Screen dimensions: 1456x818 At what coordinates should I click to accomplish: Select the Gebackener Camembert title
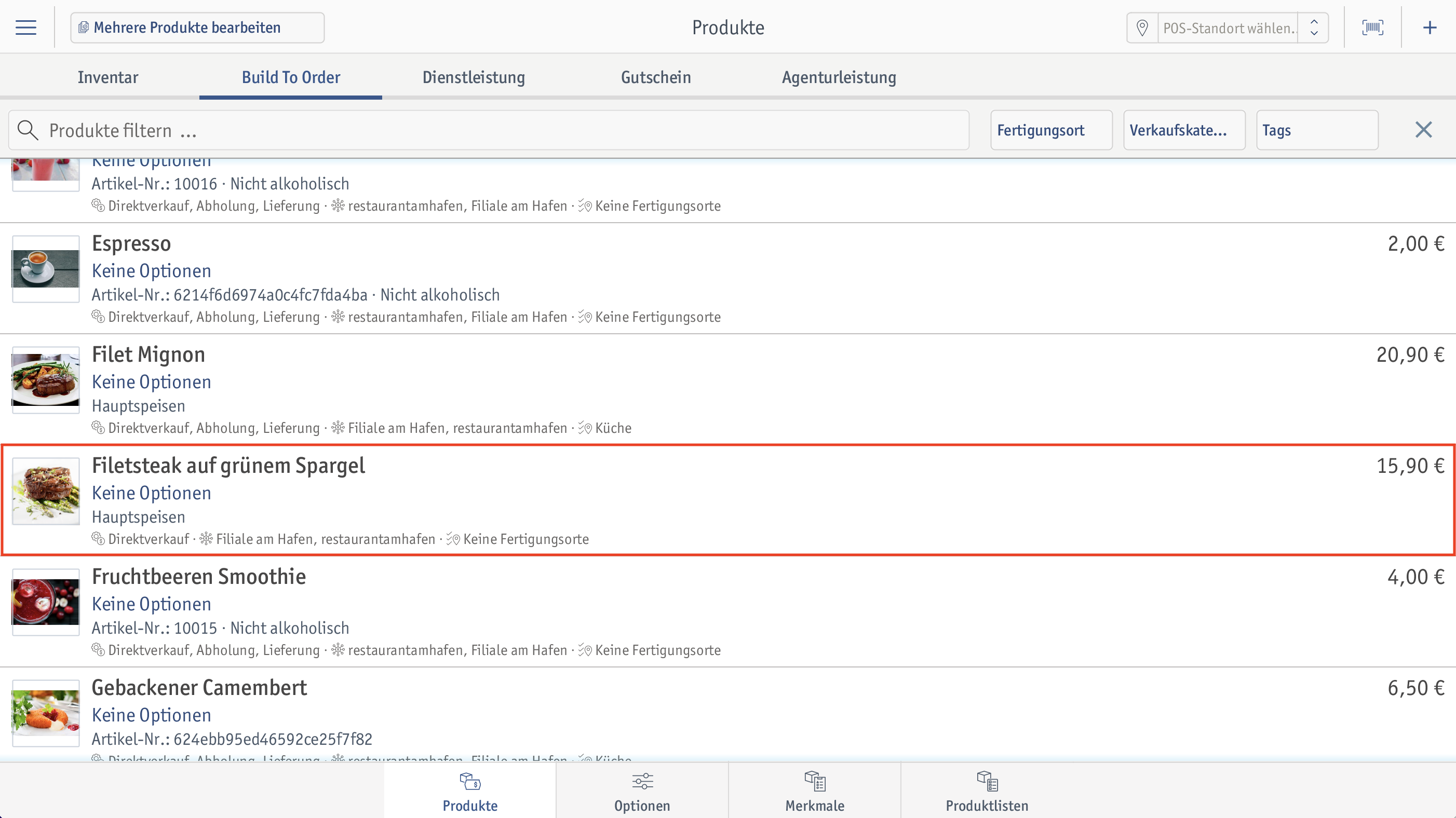(199, 688)
